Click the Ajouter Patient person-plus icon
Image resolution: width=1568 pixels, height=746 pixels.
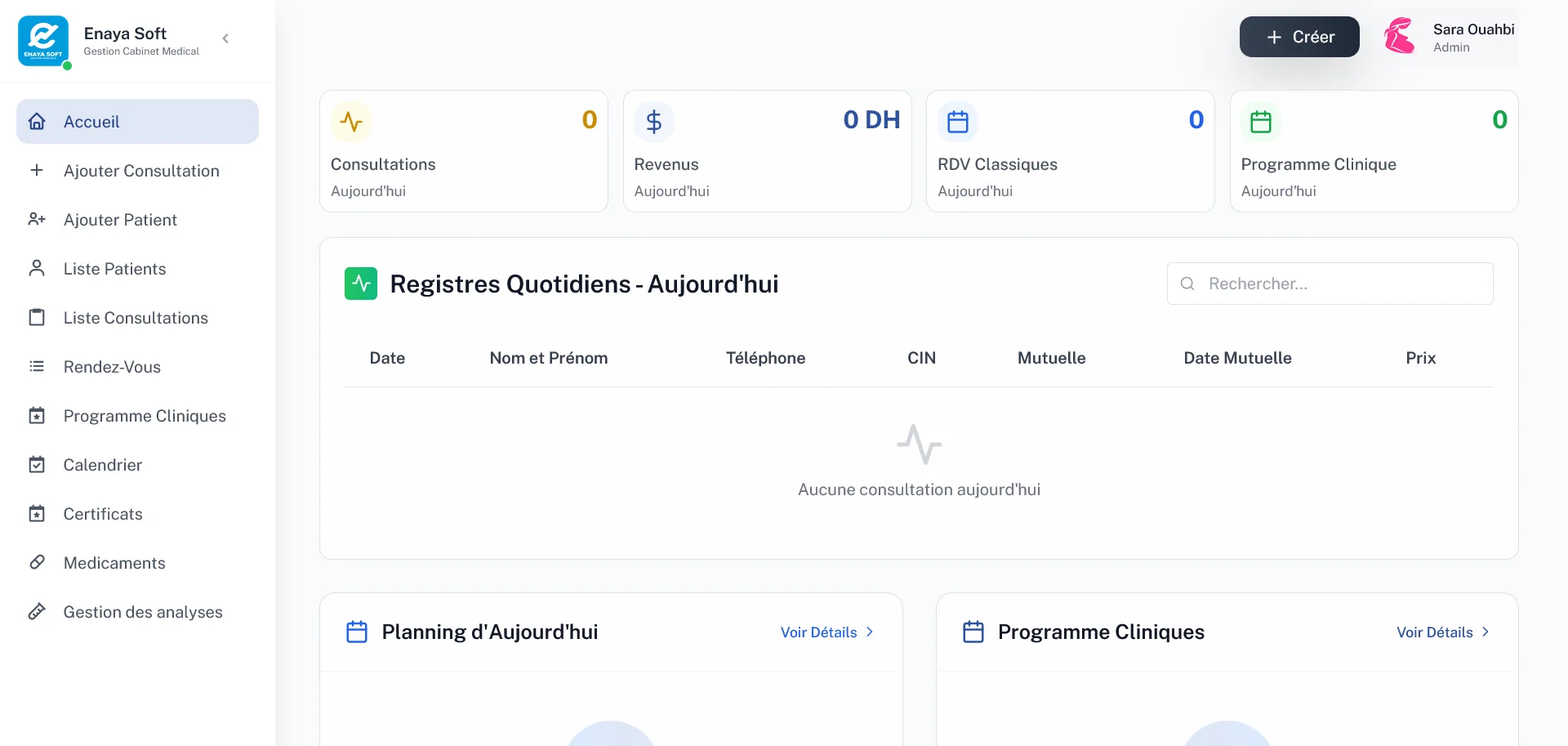(x=37, y=219)
